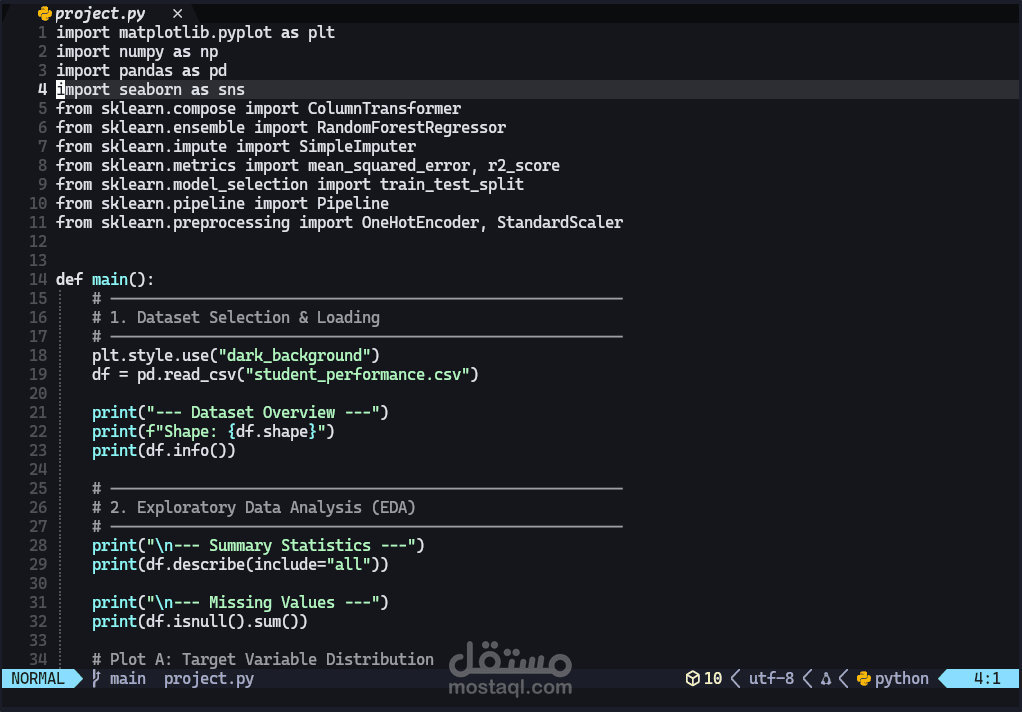Click ColumnTransformer on line 5

coord(385,108)
